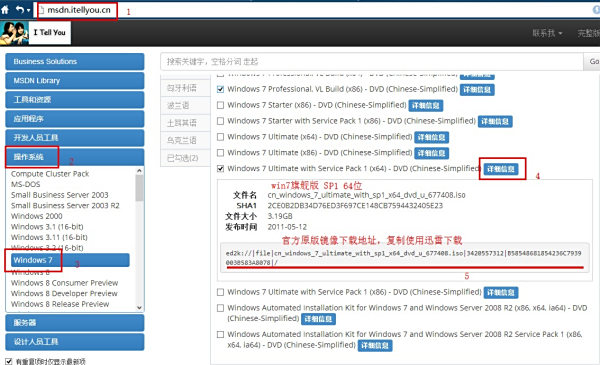Show 详细信息 for Windows 7 Ultimate (x86)
The width and height of the screenshot is (600, 365).
(432, 153)
